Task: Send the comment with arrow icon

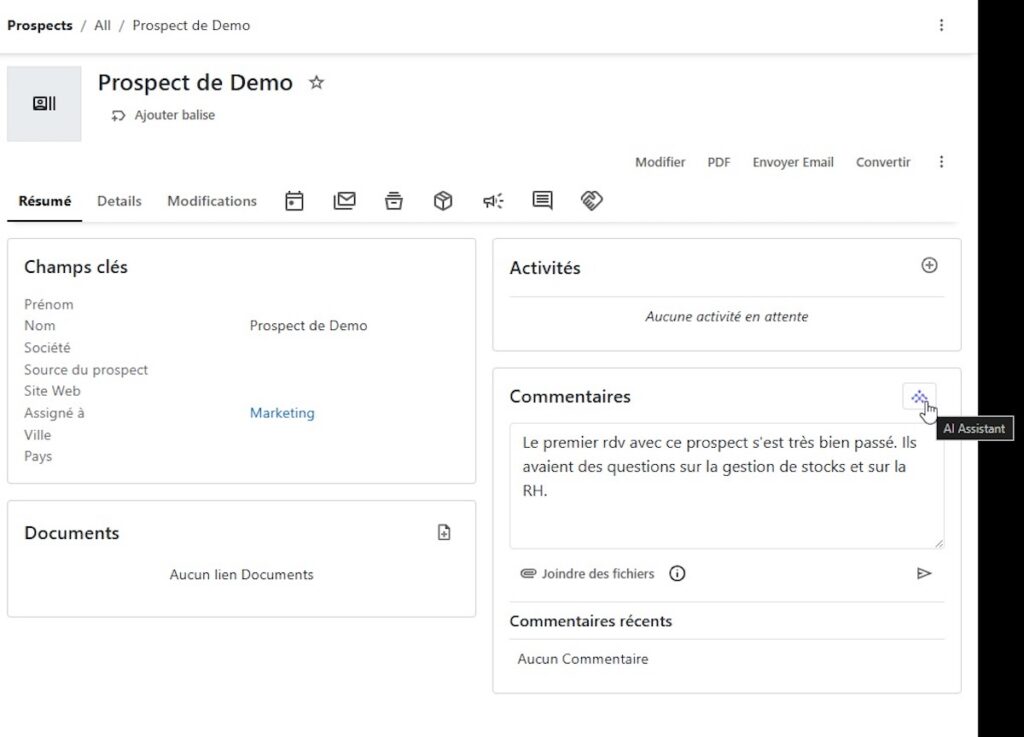Action: [x=924, y=574]
